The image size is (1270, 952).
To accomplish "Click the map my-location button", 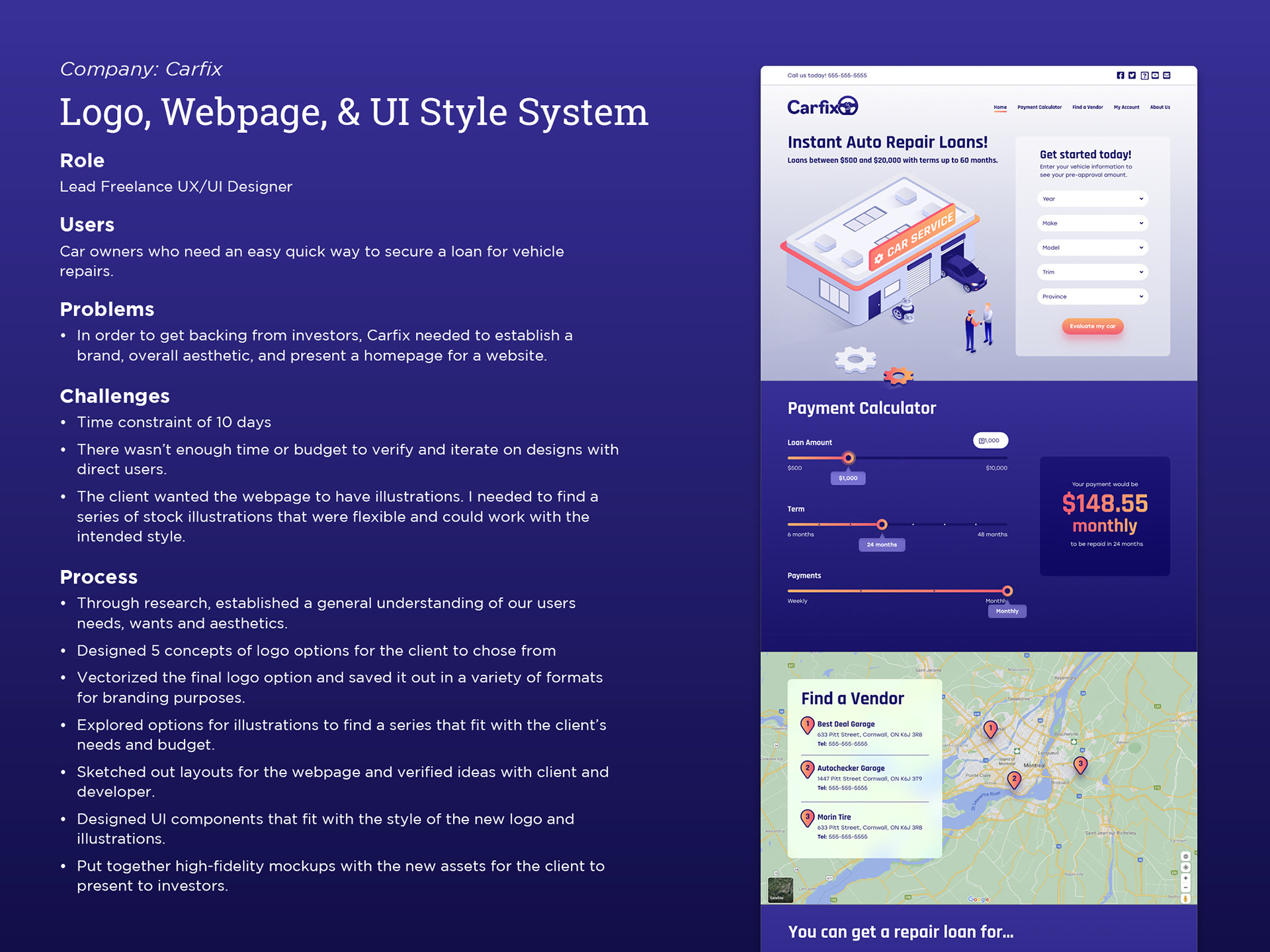I will [x=1185, y=867].
